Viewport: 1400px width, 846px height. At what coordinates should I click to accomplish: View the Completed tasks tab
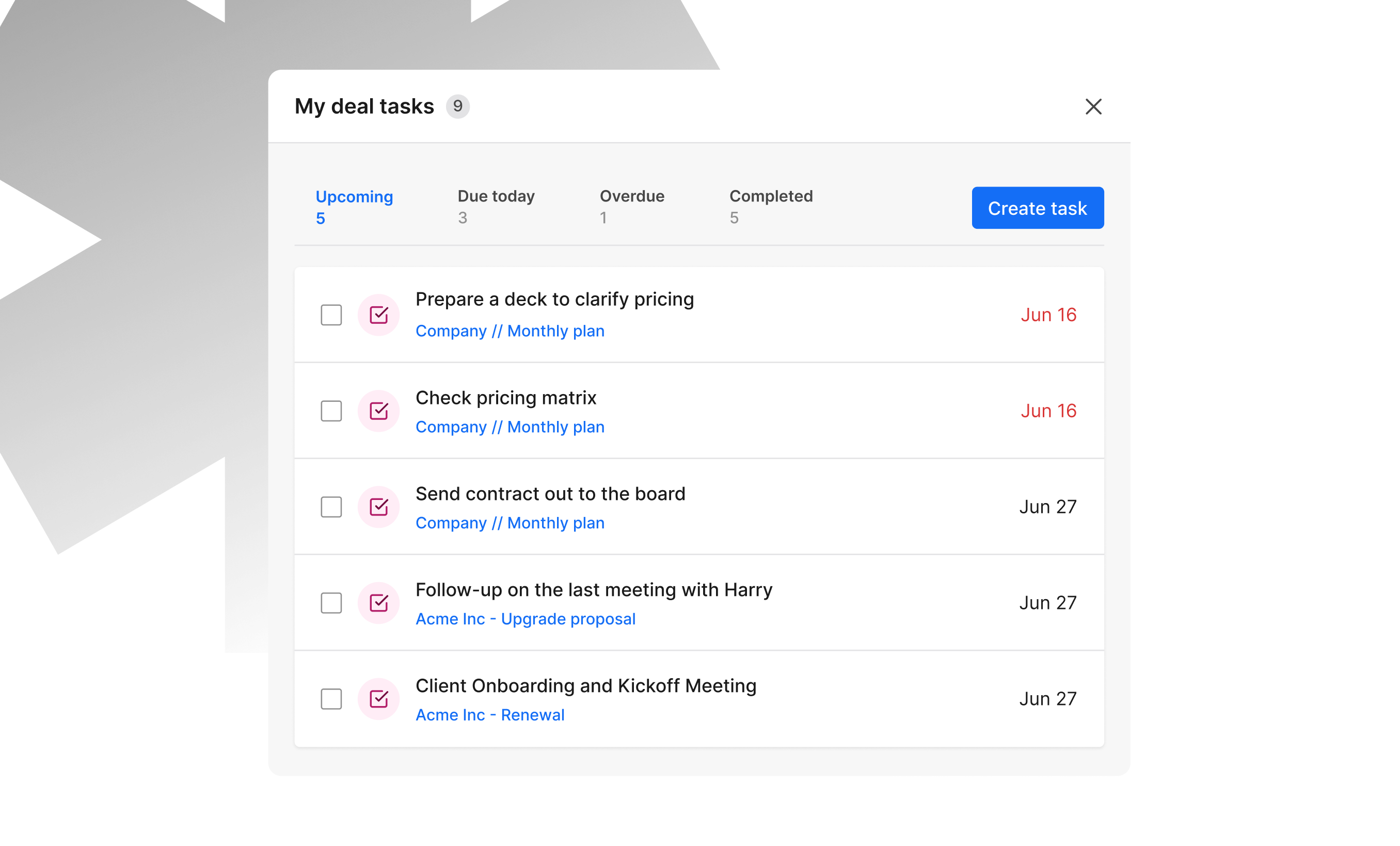(771, 196)
